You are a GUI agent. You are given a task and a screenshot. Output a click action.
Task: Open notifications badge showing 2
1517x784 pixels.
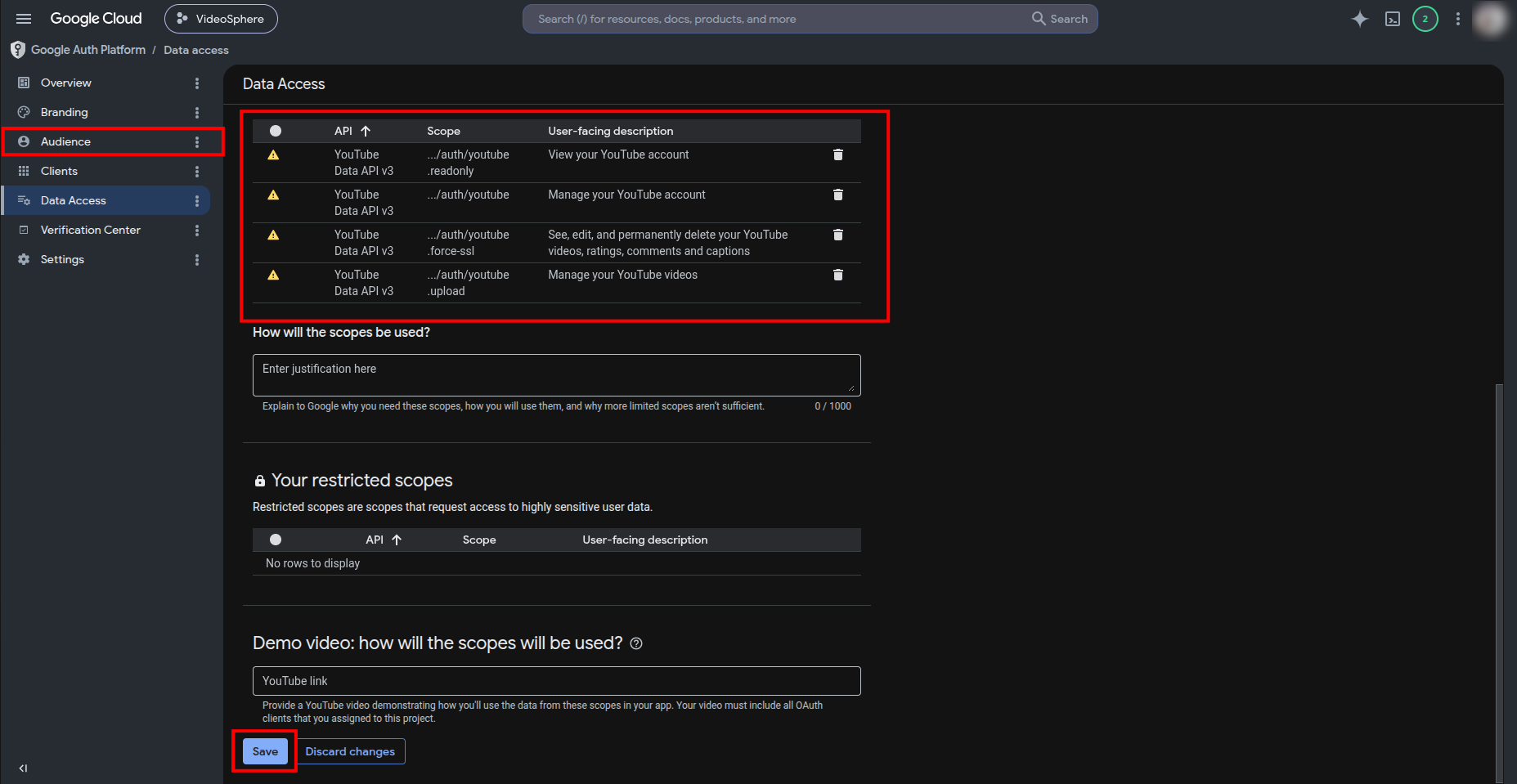coord(1425,19)
